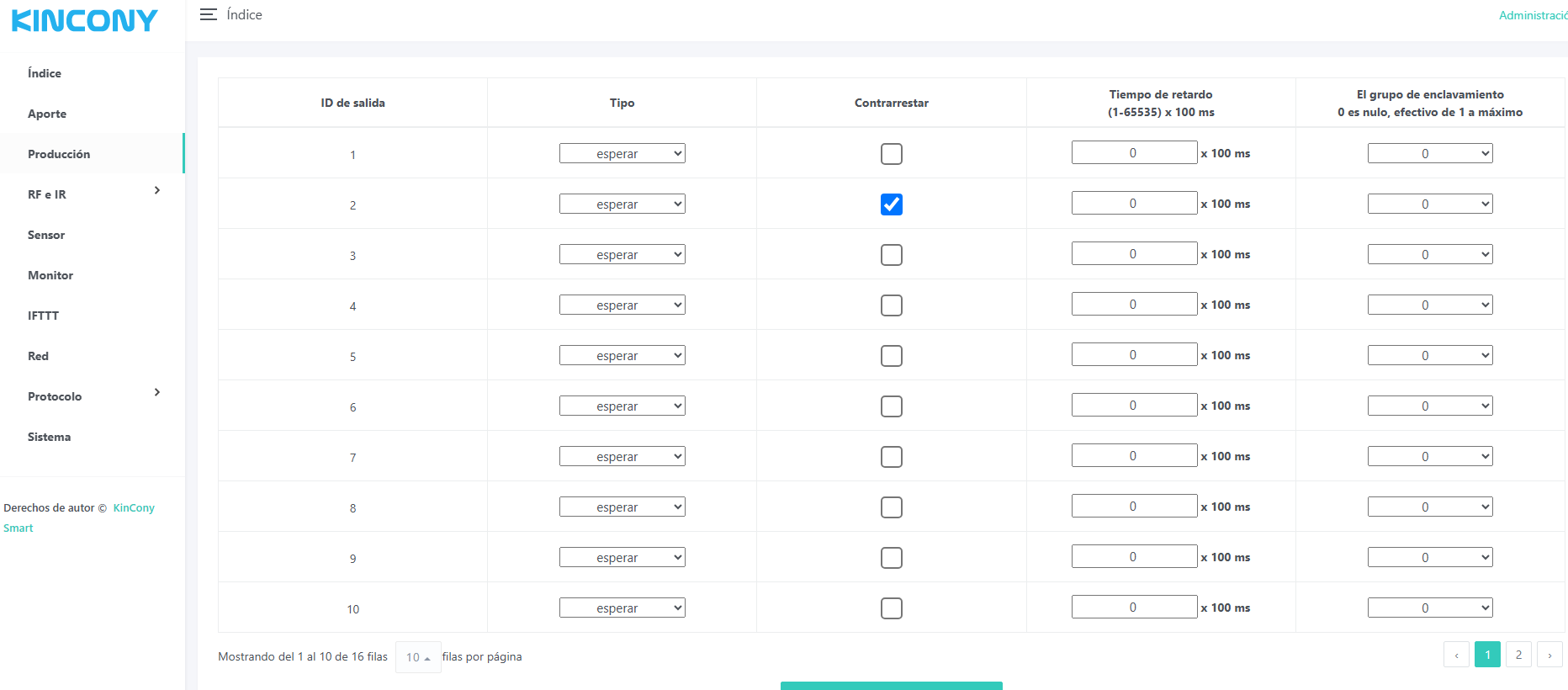Go to page 2 of the table
This screenshot has height=690, width=1568.
(1518, 655)
